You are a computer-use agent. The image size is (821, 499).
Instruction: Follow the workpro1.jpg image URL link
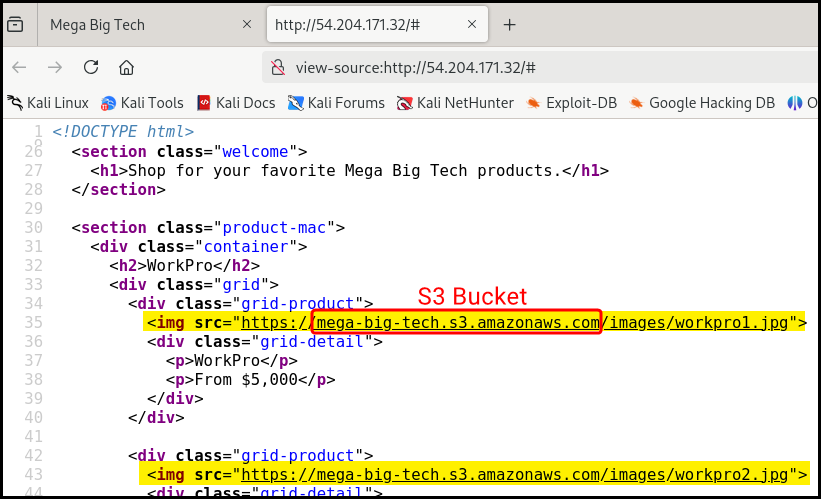pos(514,323)
